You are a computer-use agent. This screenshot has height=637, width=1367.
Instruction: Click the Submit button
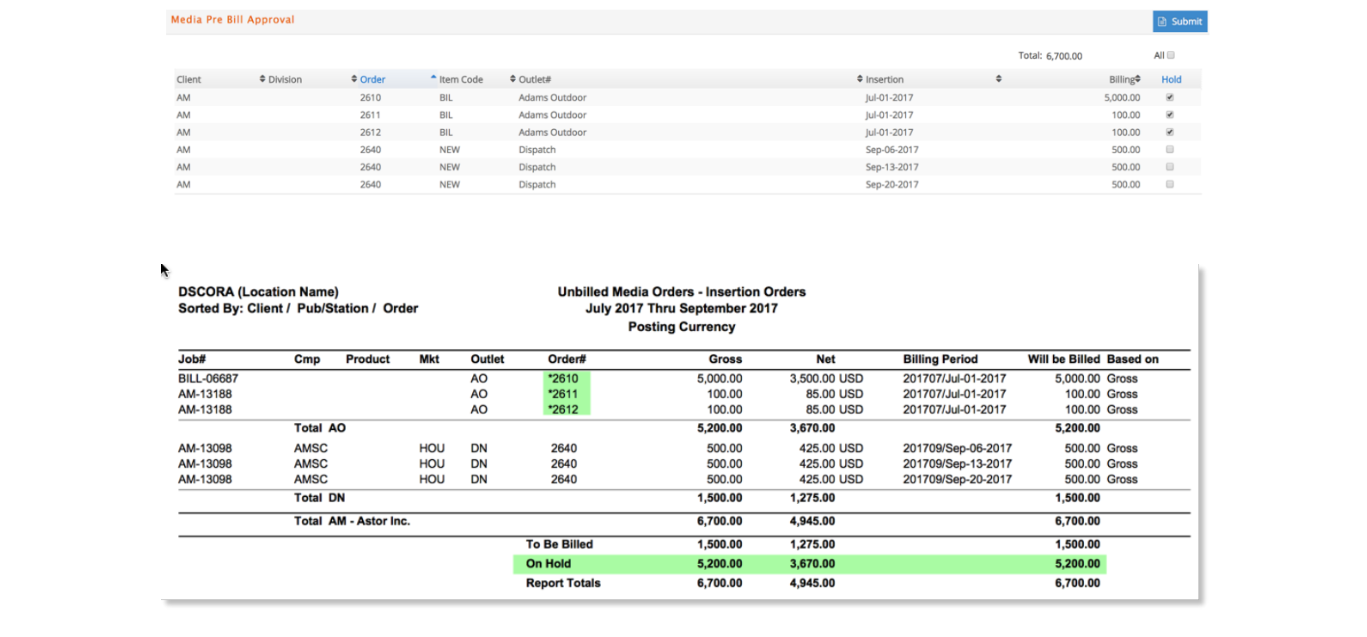tap(1180, 21)
